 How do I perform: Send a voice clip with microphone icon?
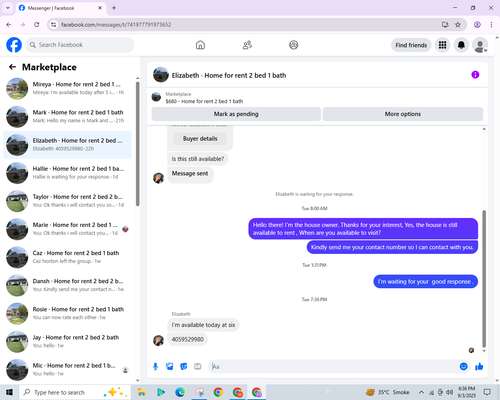pos(155,367)
